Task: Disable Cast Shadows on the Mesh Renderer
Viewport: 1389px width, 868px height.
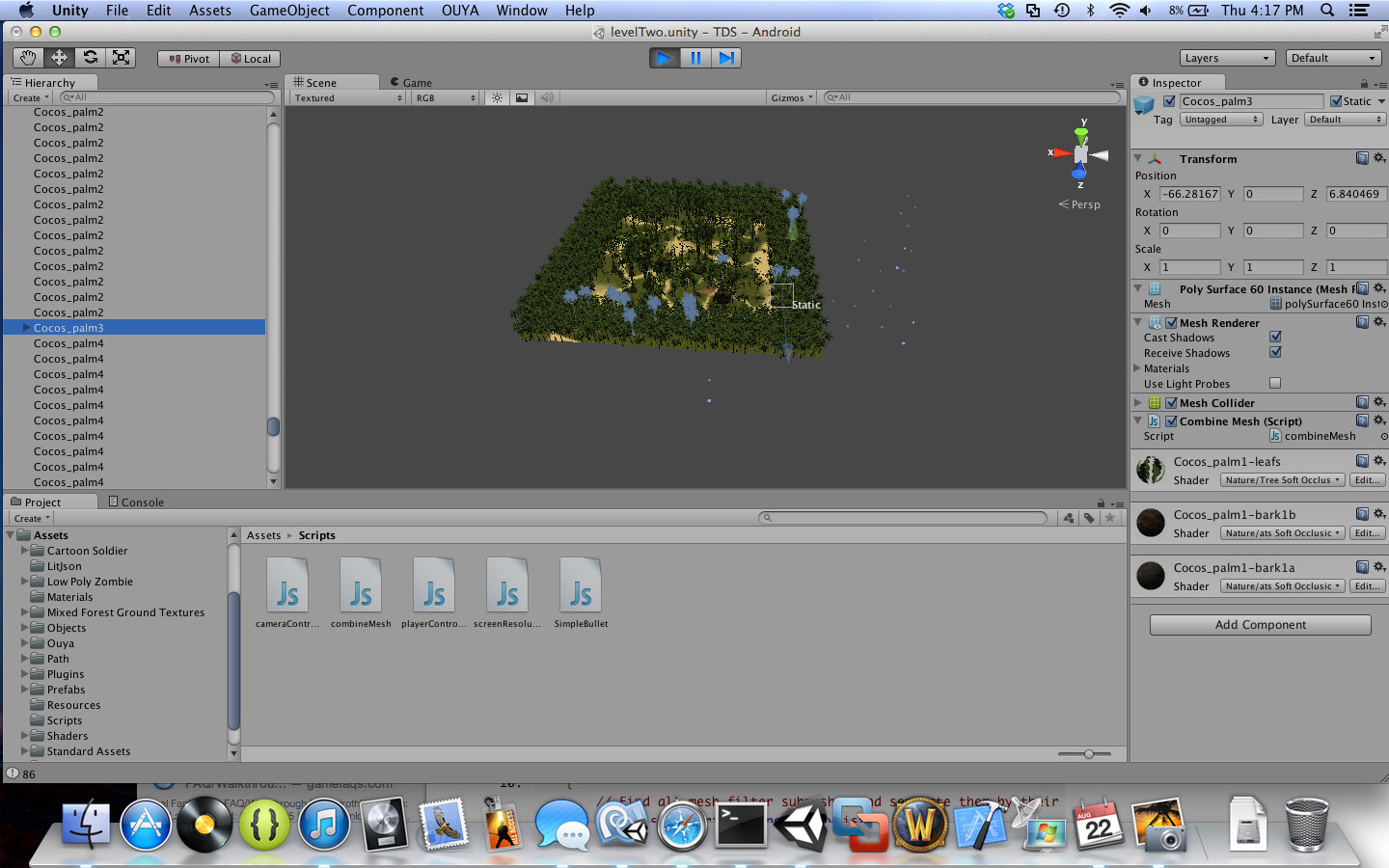Action: (1275, 337)
